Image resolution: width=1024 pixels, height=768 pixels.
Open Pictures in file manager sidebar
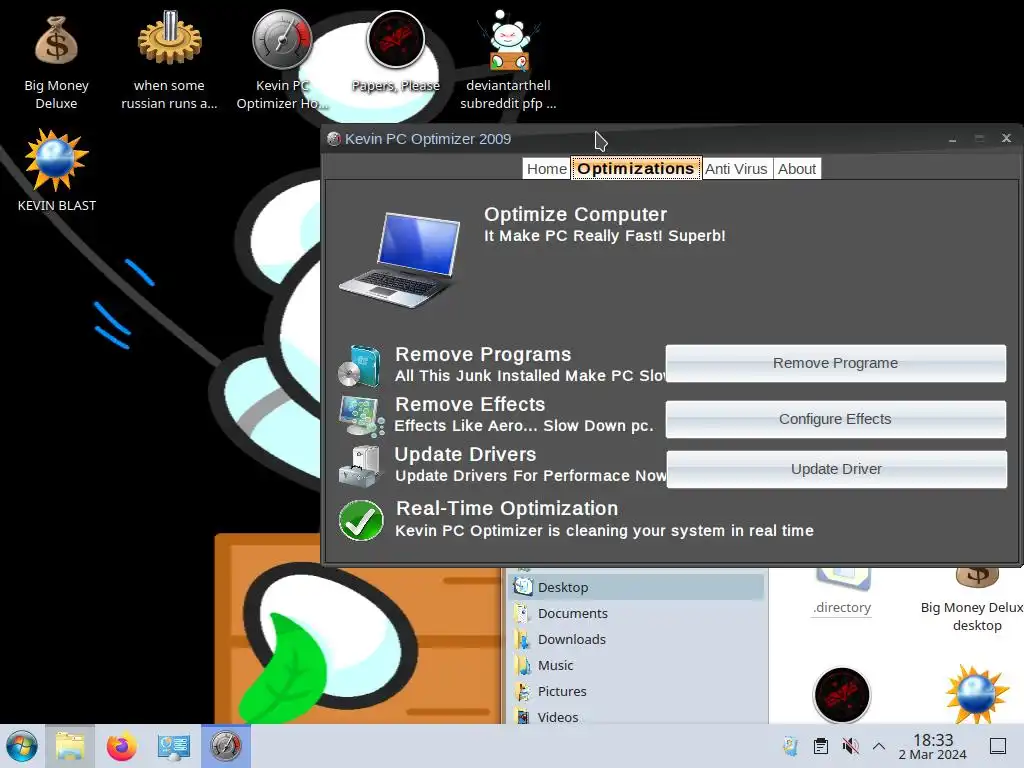click(x=636, y=691)
